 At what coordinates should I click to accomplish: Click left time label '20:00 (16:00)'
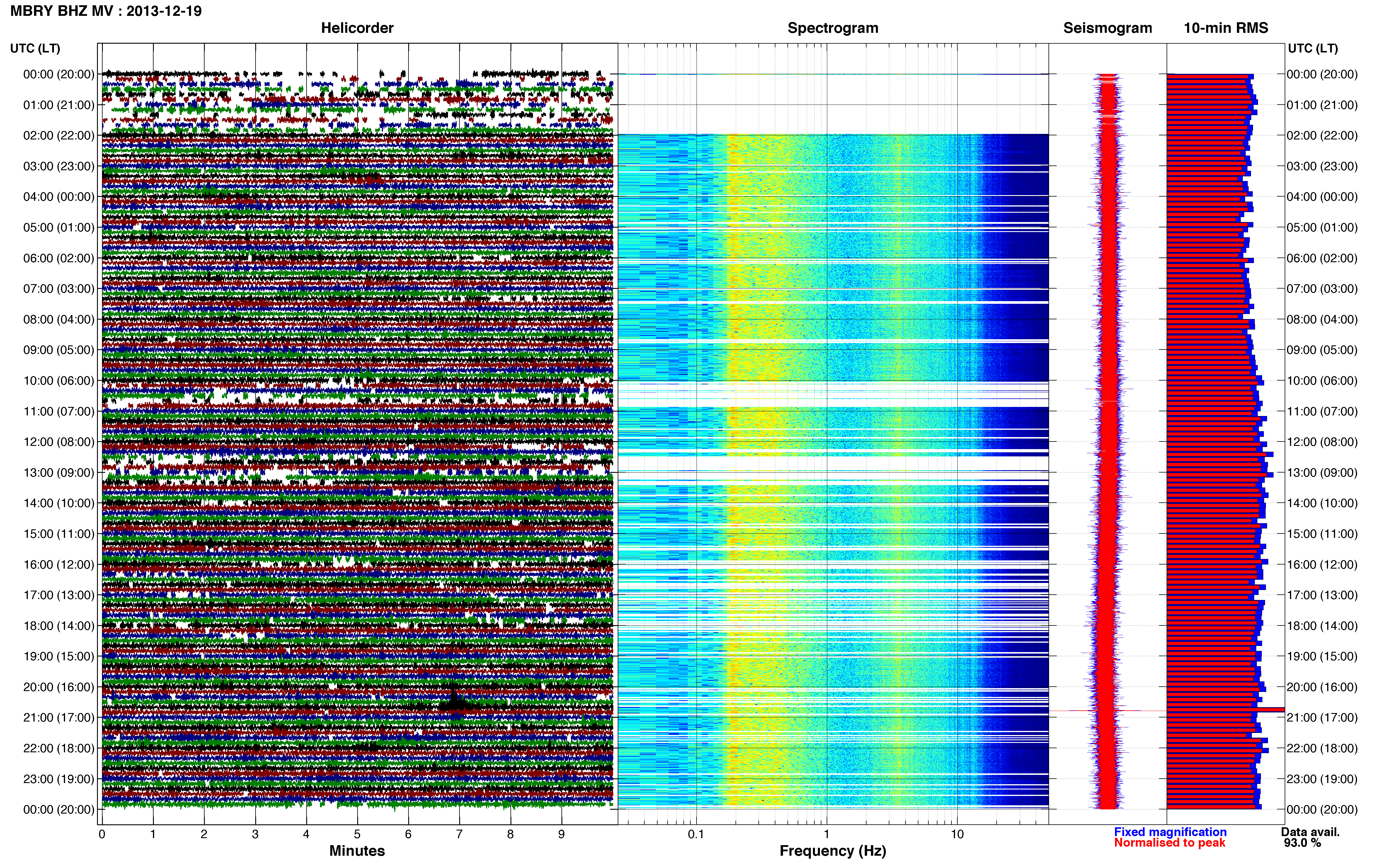coord(59,687)
